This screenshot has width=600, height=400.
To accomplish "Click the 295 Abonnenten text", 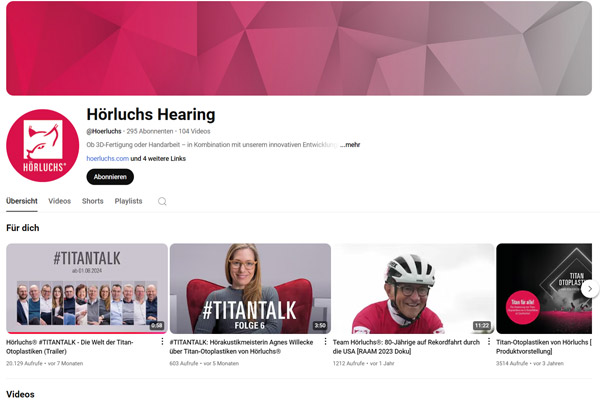I will 150,131.
